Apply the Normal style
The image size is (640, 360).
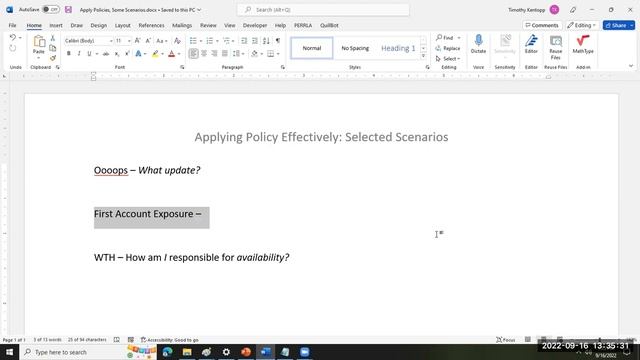coord(312,48)
